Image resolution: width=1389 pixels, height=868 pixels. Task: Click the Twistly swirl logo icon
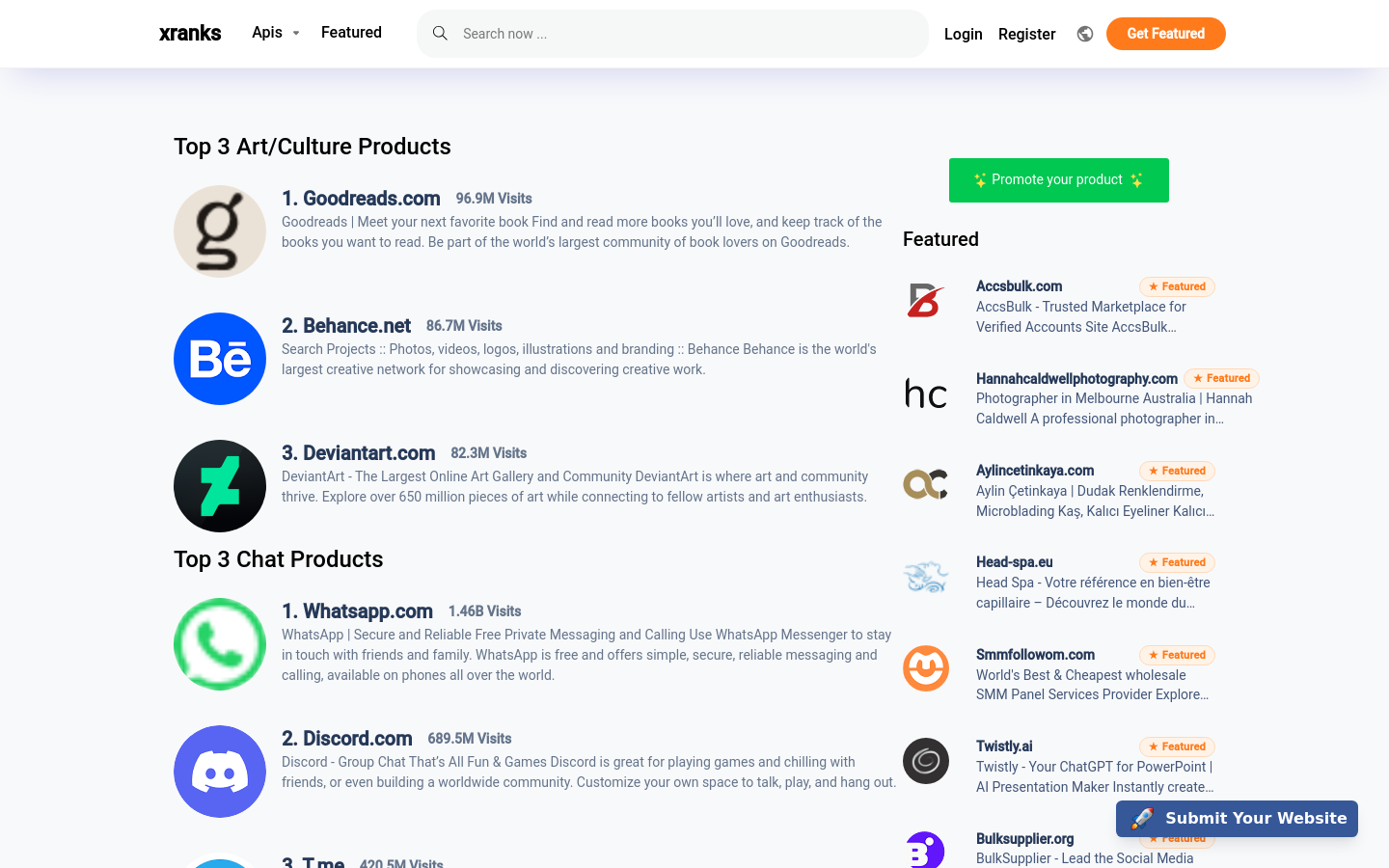926,761
